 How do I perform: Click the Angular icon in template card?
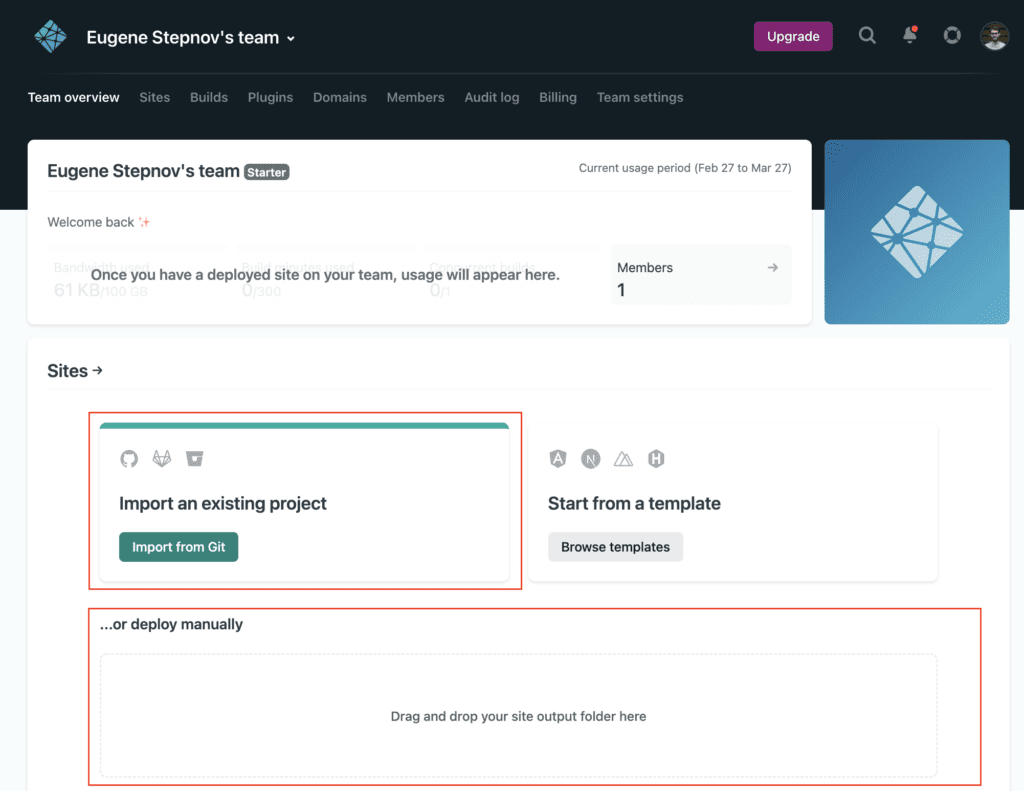point(558,459)
